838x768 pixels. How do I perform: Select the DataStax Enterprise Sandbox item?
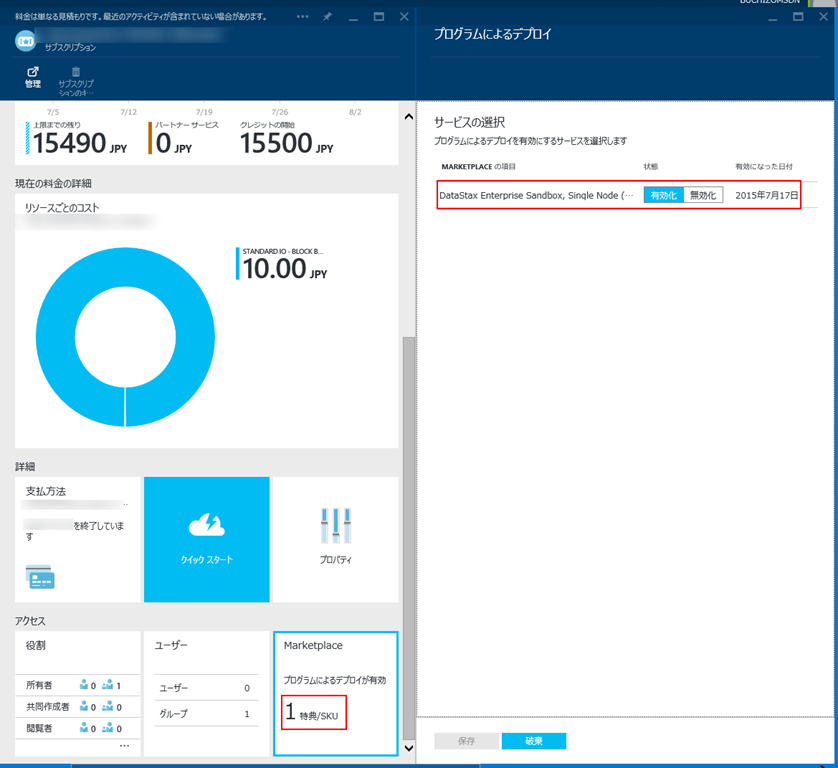(536, 195)
